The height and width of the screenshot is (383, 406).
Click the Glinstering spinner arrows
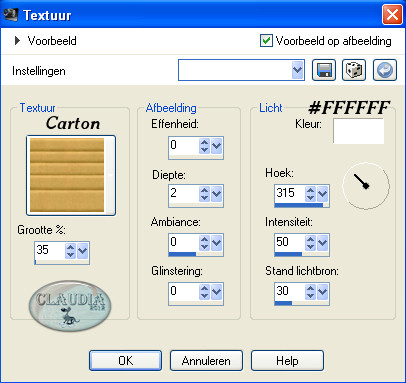coord(204,292)
